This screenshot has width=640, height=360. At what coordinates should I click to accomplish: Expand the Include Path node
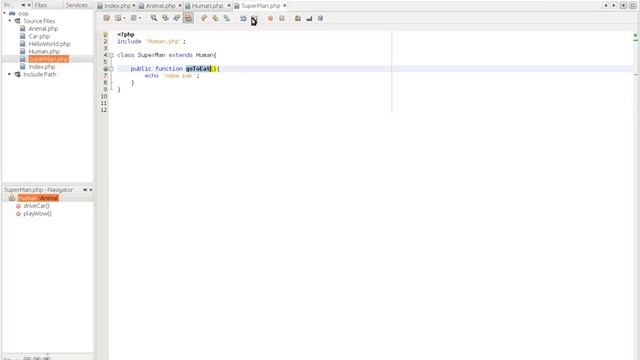tap(10, 74)
